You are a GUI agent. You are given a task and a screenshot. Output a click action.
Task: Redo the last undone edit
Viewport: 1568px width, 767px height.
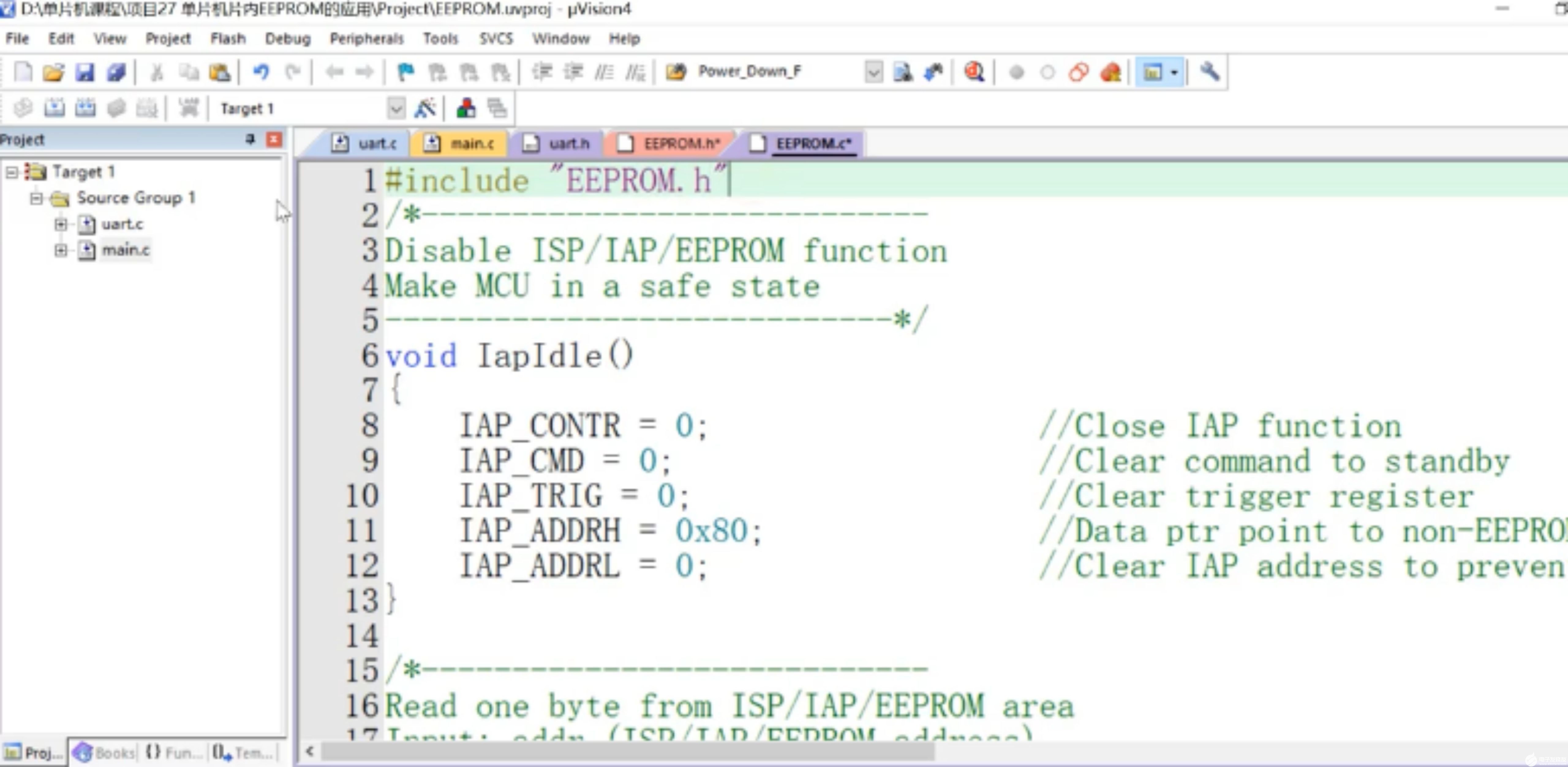point(293,72)
